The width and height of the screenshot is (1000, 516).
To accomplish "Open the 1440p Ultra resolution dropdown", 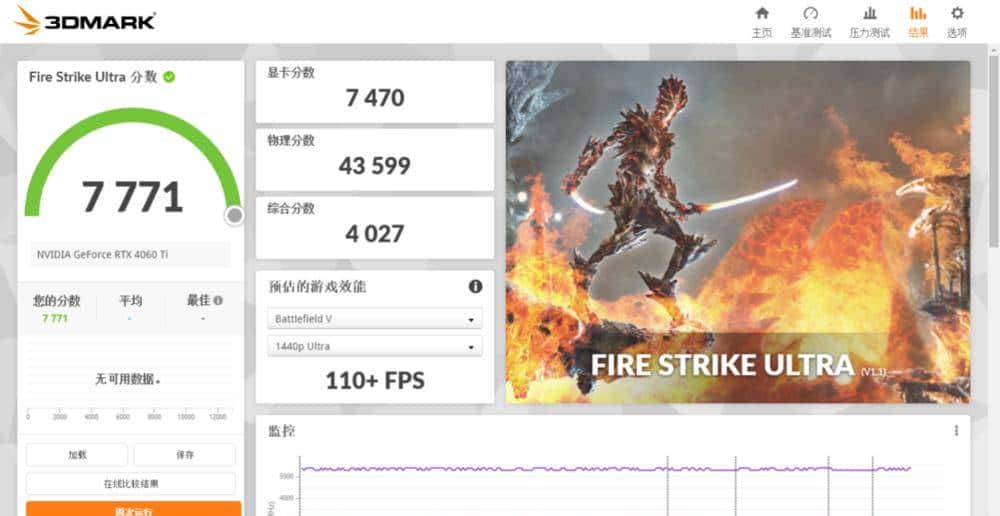I will [375, 346].
